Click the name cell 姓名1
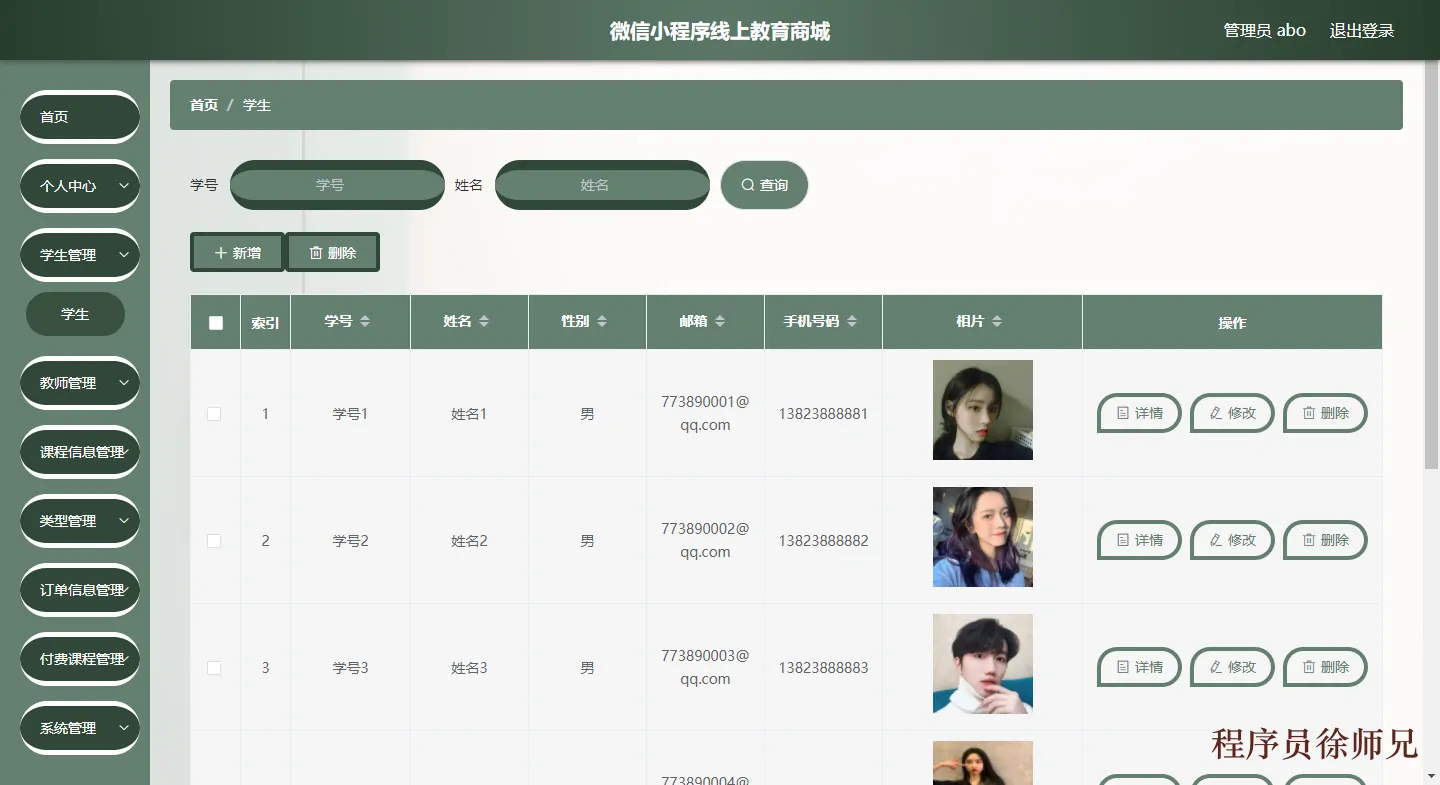The image size is (1440, 785). [x=469, y=414]
